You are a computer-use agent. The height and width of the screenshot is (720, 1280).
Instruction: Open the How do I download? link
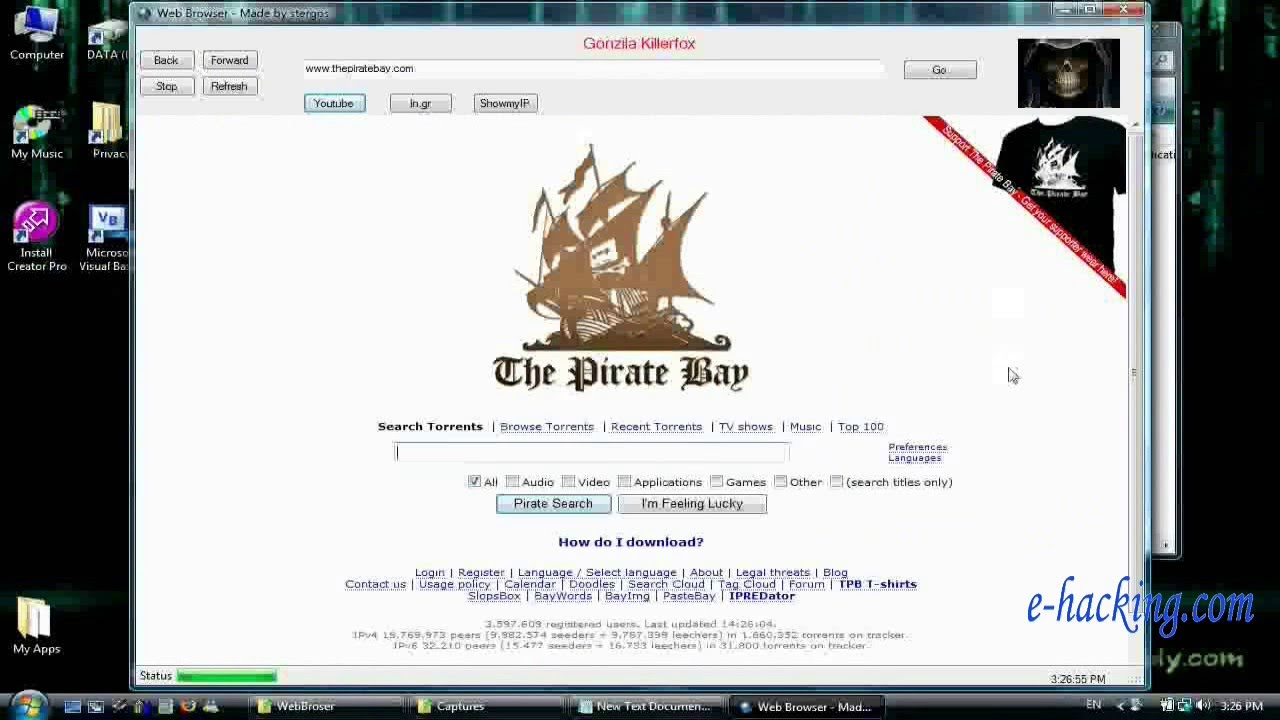[x=631, y=542]
